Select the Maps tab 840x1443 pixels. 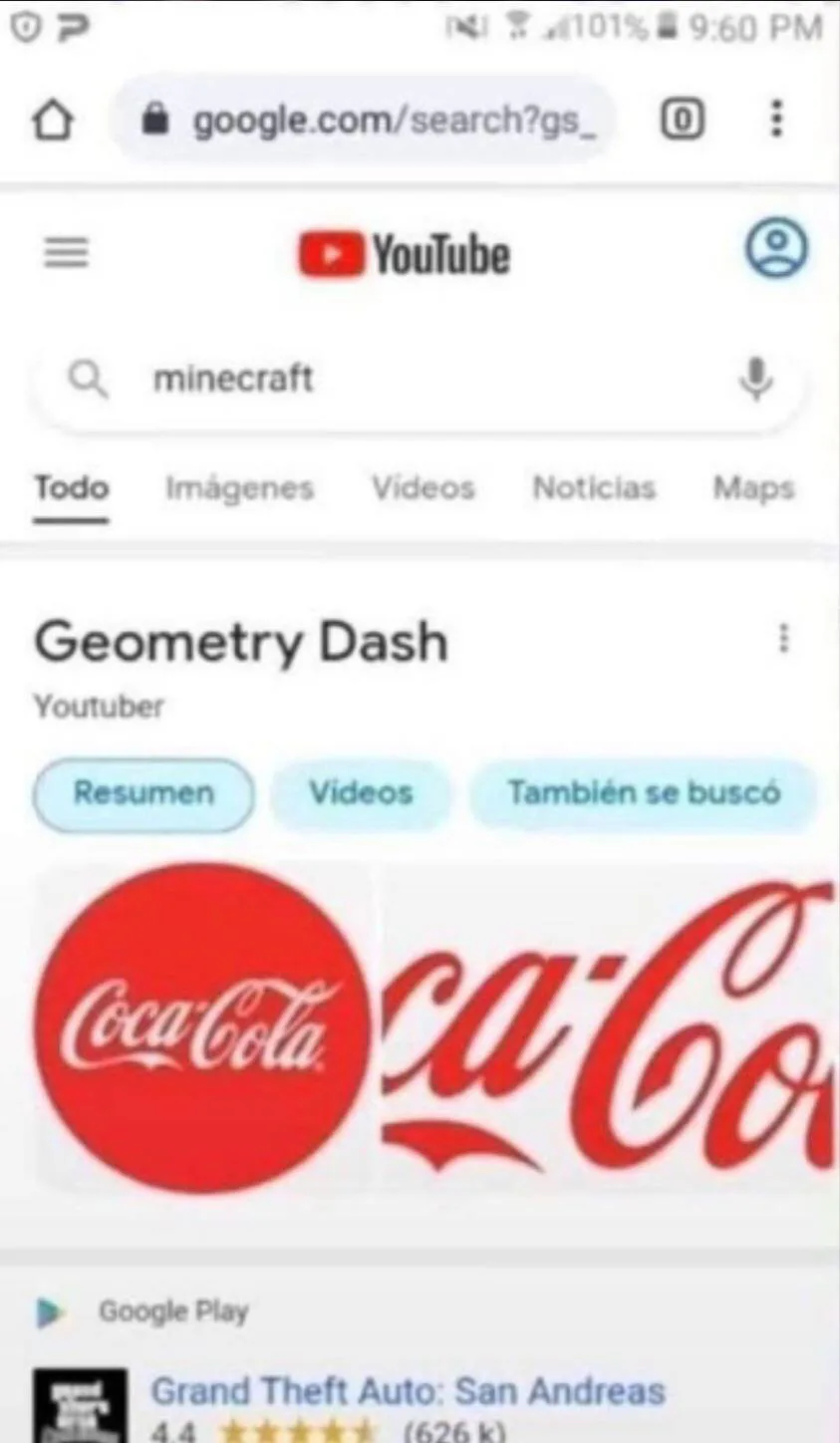click(753, 488)
